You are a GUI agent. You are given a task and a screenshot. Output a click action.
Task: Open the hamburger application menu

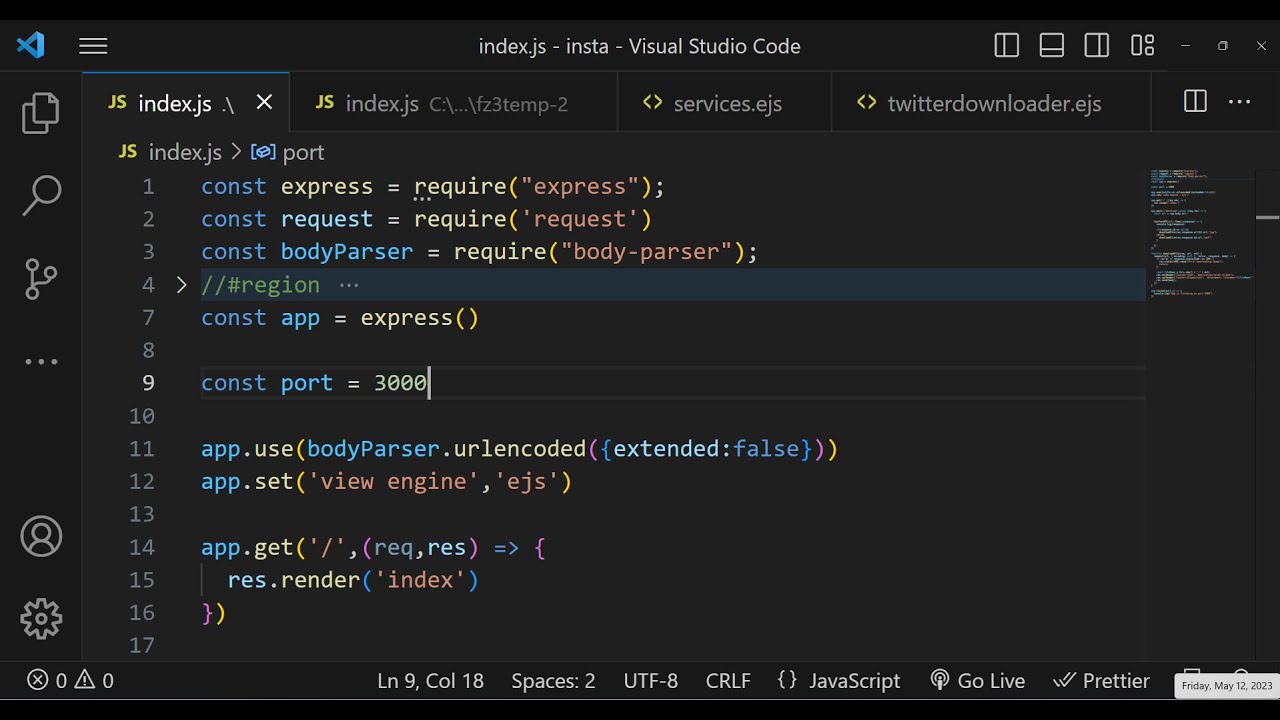(x=93, y=46)
